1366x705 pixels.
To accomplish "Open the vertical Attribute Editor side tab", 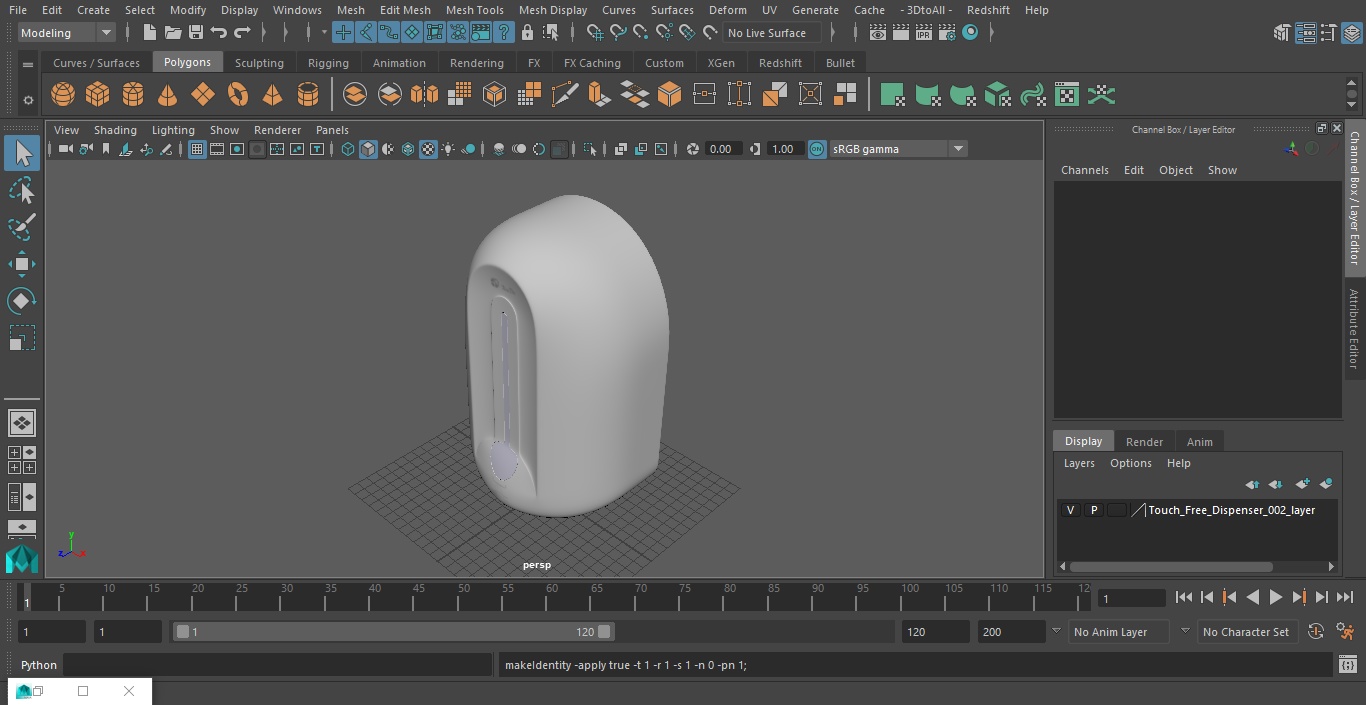I will pyautogui.click(x=1354, y=329).
